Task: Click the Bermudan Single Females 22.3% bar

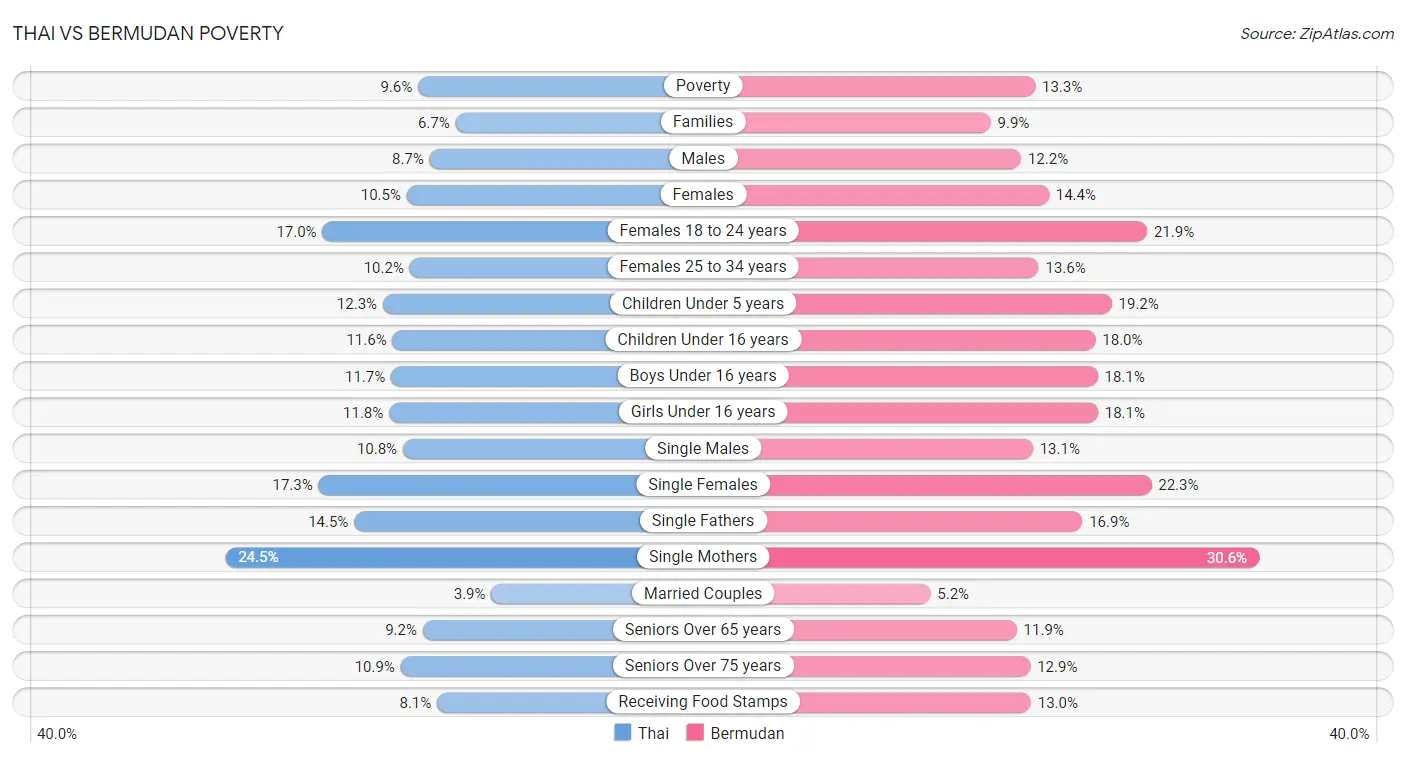Action: [928, 485]
